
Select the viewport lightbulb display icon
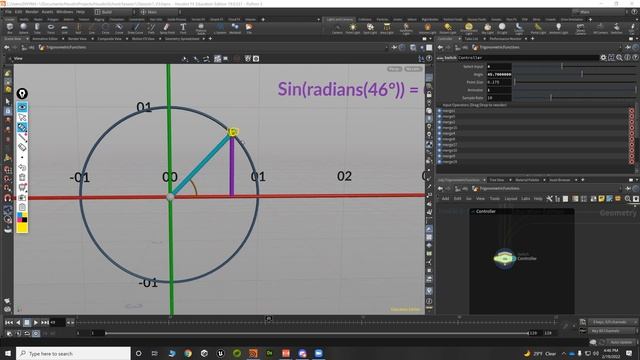(x=22, y=93)
